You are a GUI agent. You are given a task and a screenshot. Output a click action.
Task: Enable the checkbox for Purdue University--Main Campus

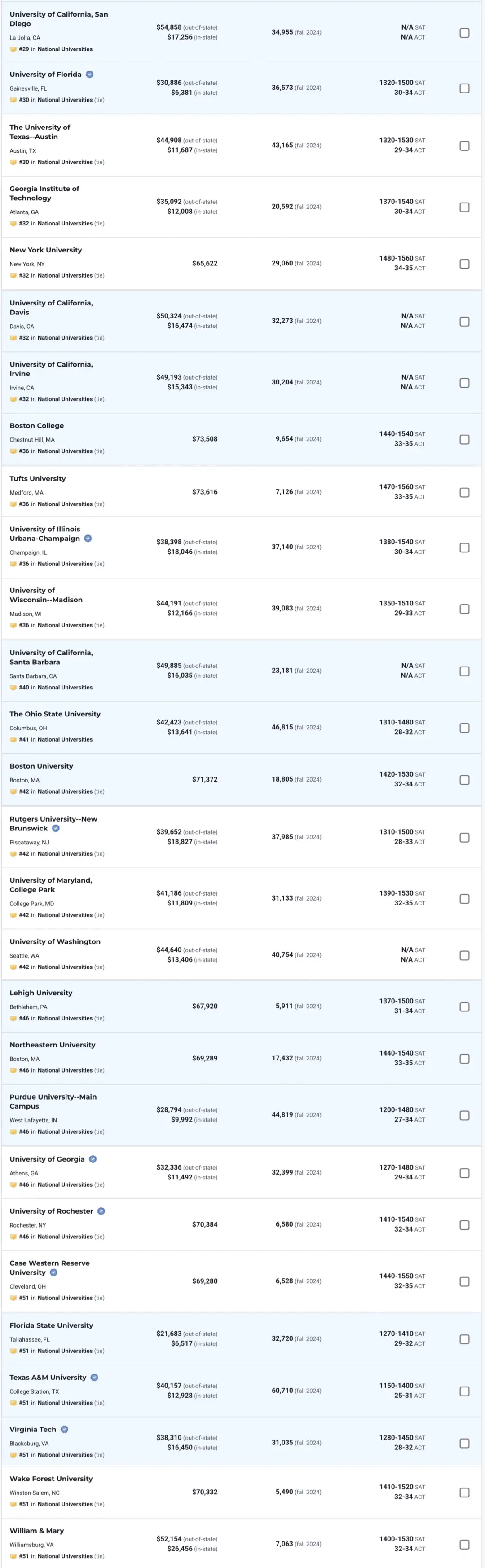pyautogui.click(x=464, y=1116)
